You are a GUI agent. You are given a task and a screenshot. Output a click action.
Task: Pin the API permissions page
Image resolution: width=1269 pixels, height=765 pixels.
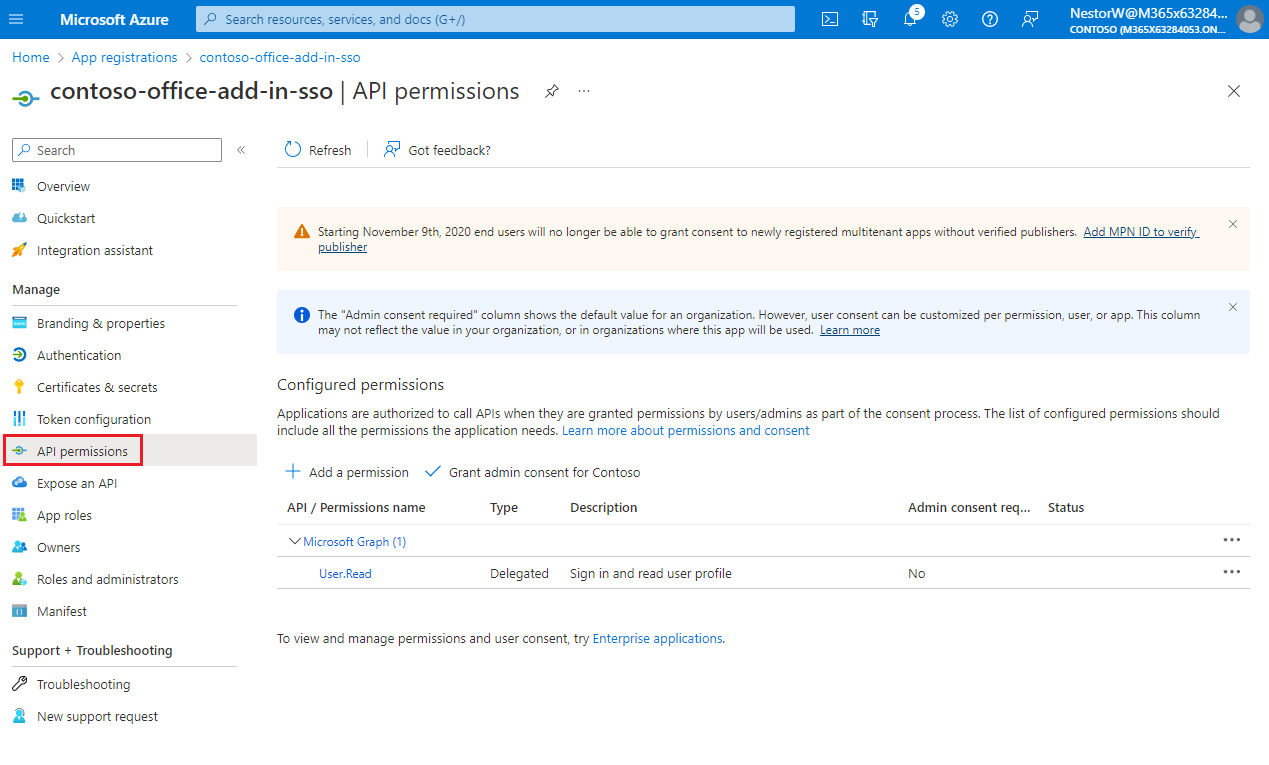pos(551,91)
